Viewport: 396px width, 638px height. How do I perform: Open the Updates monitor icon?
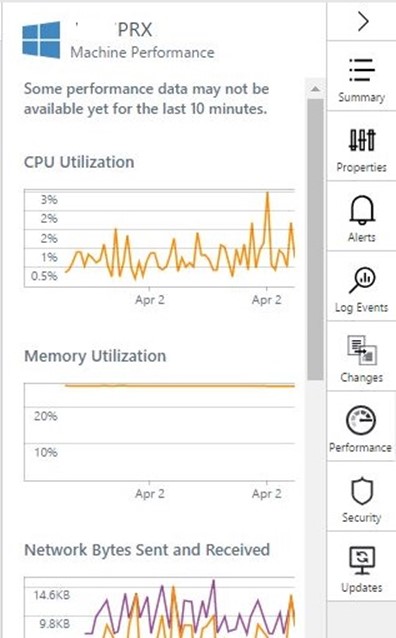pyautogui.click(x=362, y=560)
